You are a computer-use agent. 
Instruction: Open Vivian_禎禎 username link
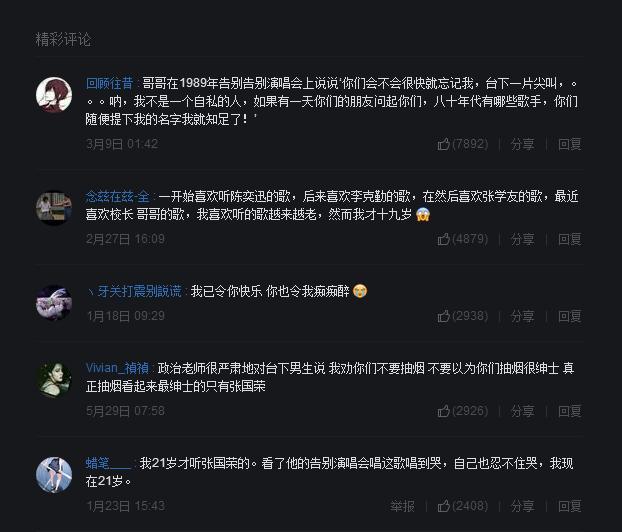coord(117,368)
